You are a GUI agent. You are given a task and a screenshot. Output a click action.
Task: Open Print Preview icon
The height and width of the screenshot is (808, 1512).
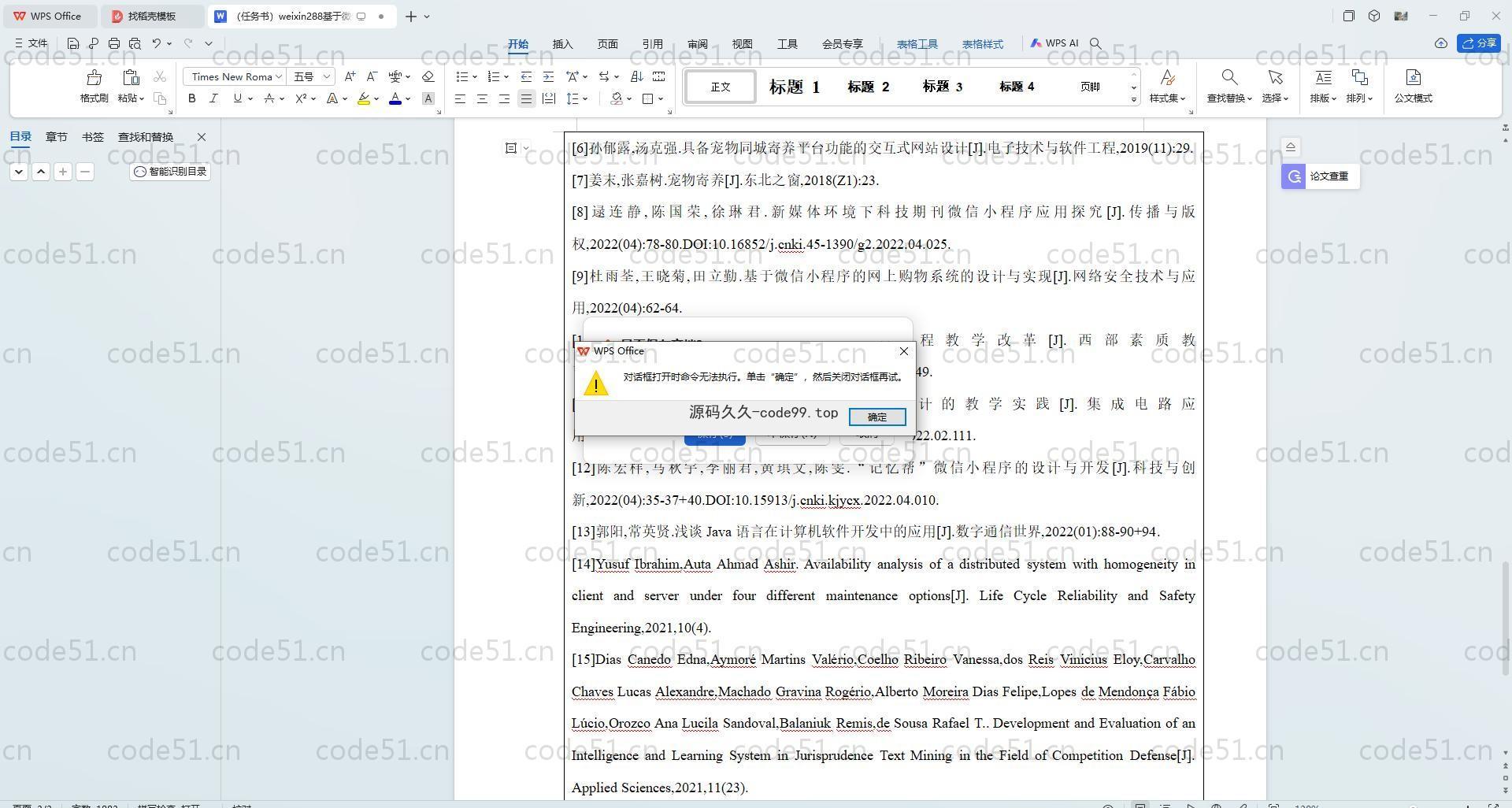click(135, 44)
